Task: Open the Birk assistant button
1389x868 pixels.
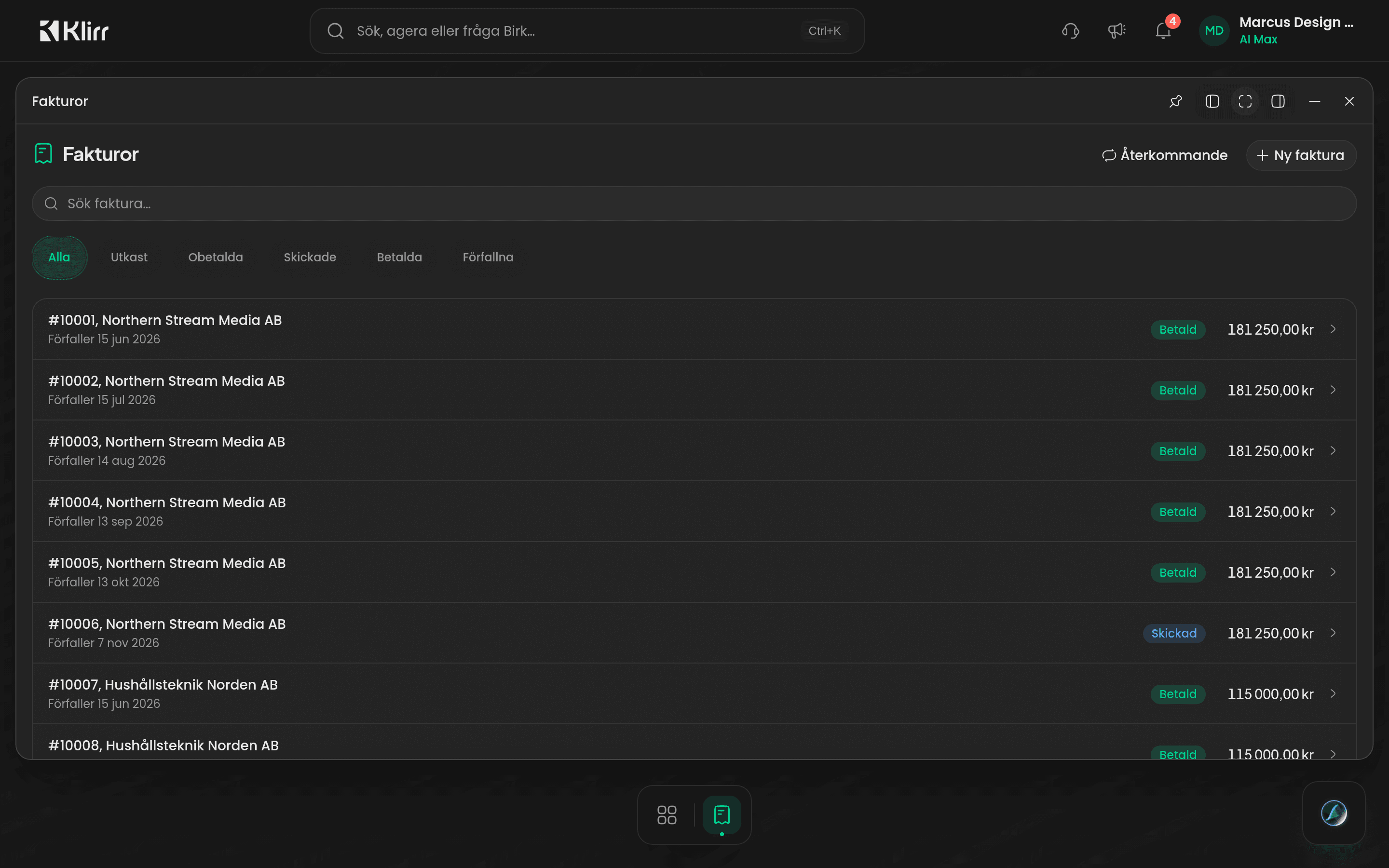Action: 1334,813
